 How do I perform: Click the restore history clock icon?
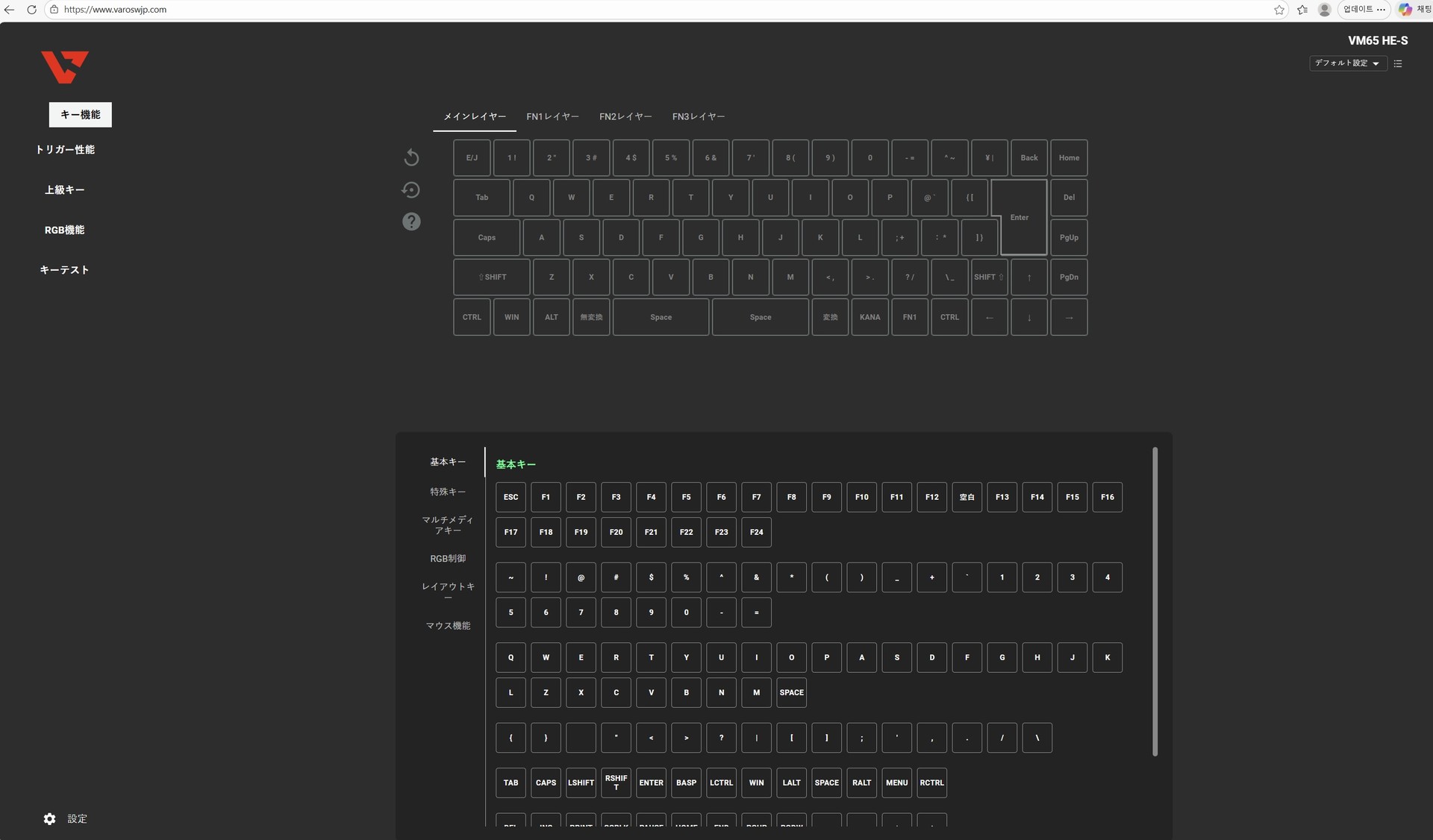tap(411, 190)
